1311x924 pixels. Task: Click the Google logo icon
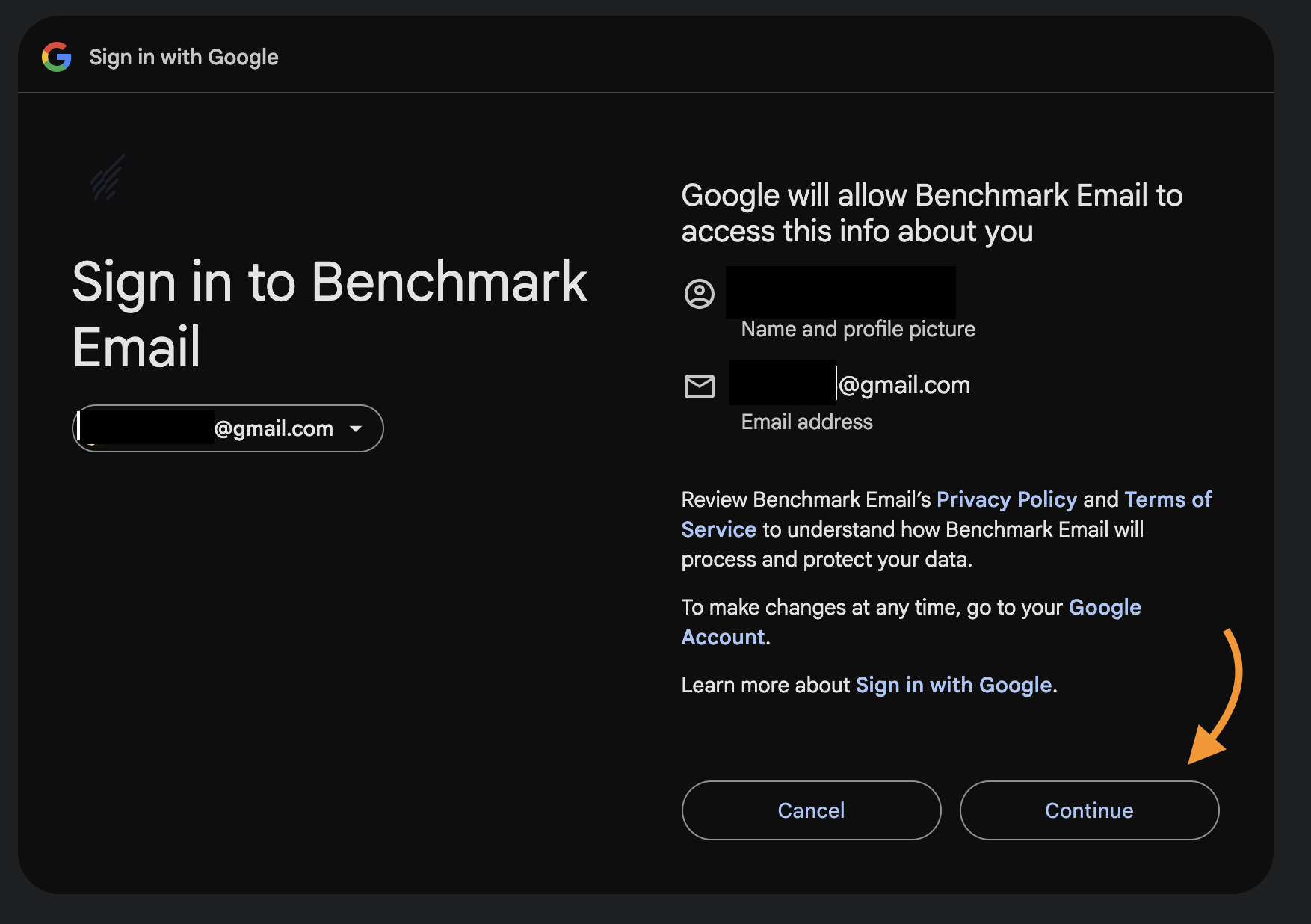pos(57,57)
